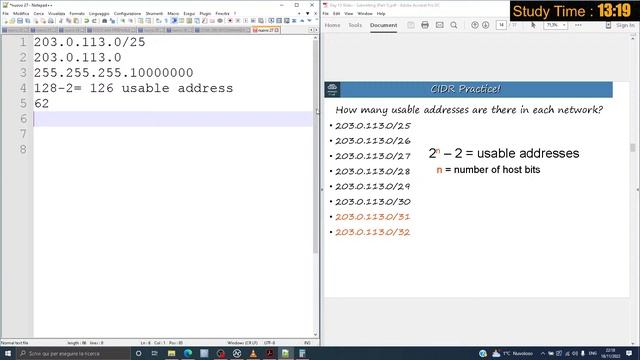
Task: Click the orange 203.0.113.0/31 bullet in the PDF
Action: [373, 217]
